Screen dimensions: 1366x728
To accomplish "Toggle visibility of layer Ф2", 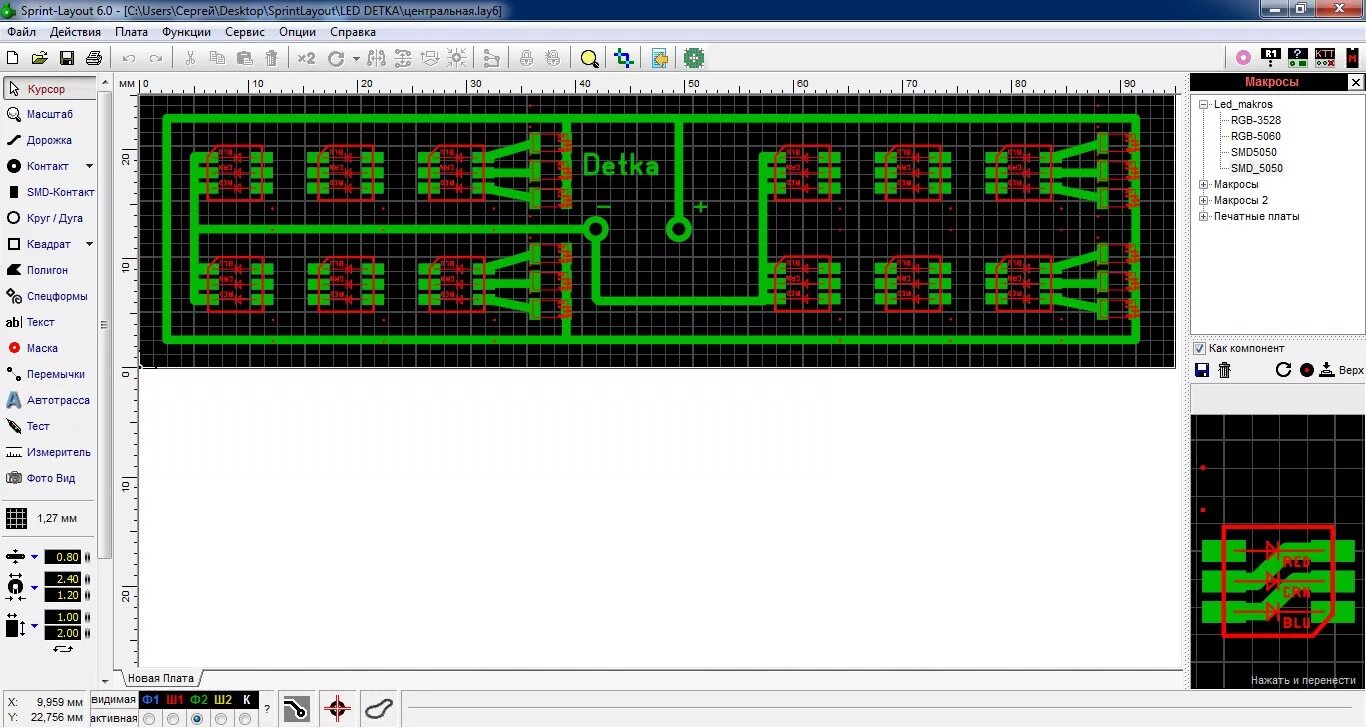I will pos(199,700).
